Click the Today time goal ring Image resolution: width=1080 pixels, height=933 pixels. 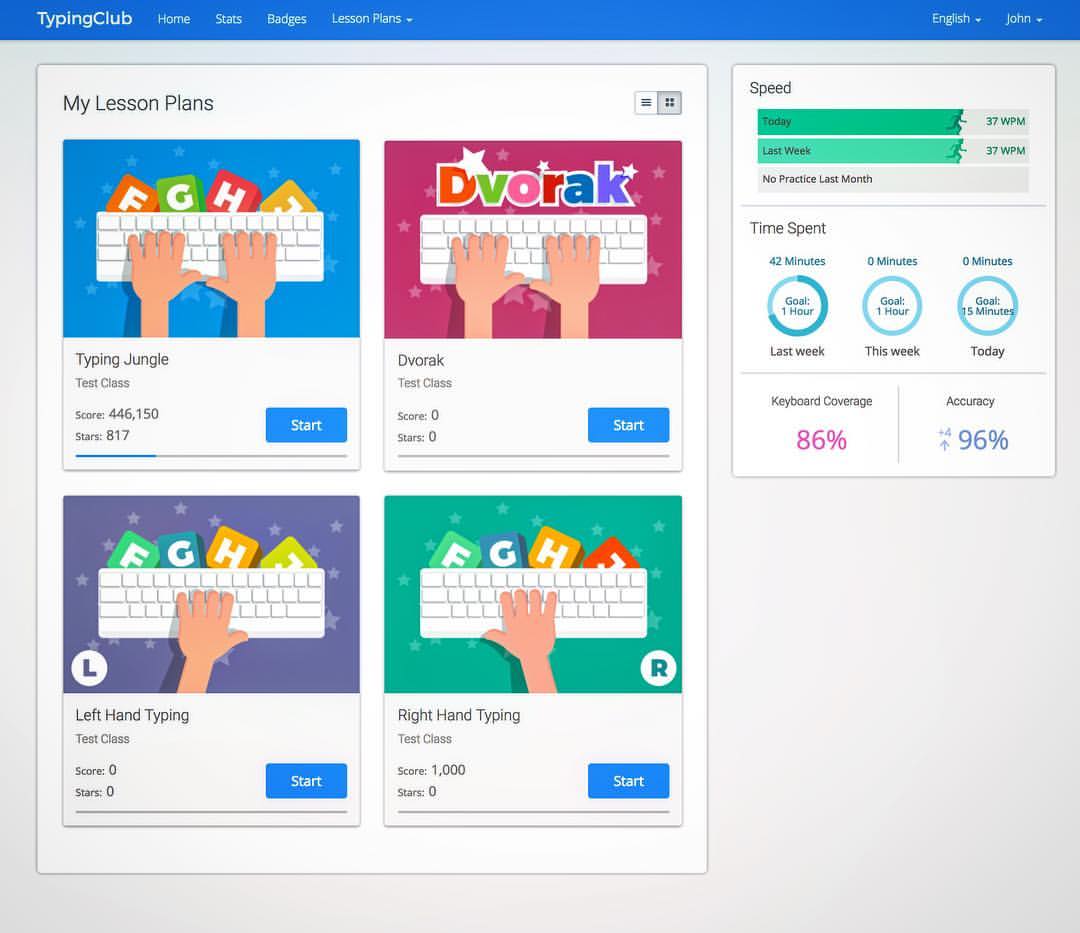(x=988, y=306)
